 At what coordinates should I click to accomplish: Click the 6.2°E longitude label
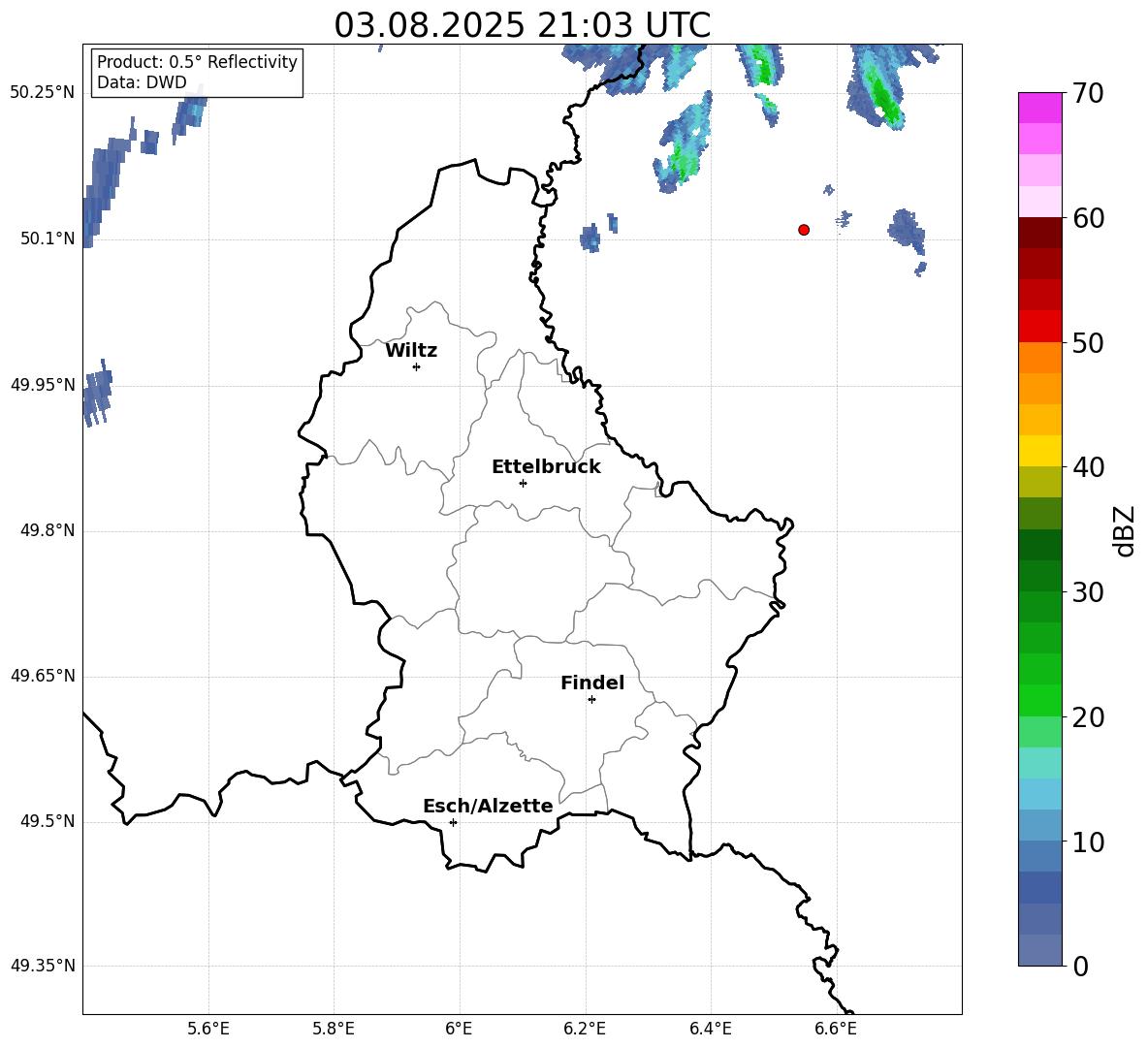click(585, 1029)
